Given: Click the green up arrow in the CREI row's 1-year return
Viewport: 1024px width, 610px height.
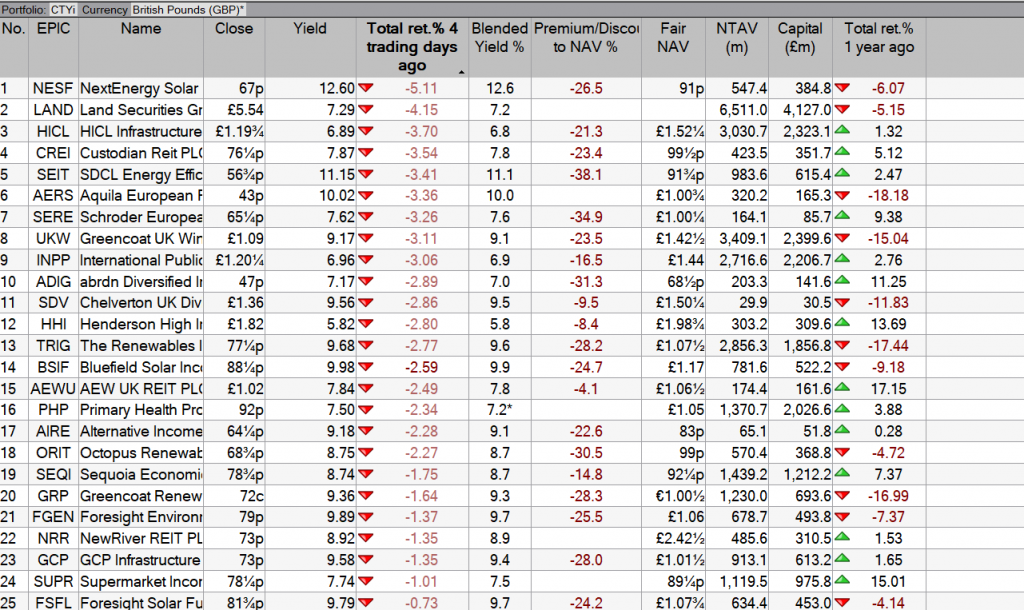Looking at the screenshot, I should coord(842,152).
